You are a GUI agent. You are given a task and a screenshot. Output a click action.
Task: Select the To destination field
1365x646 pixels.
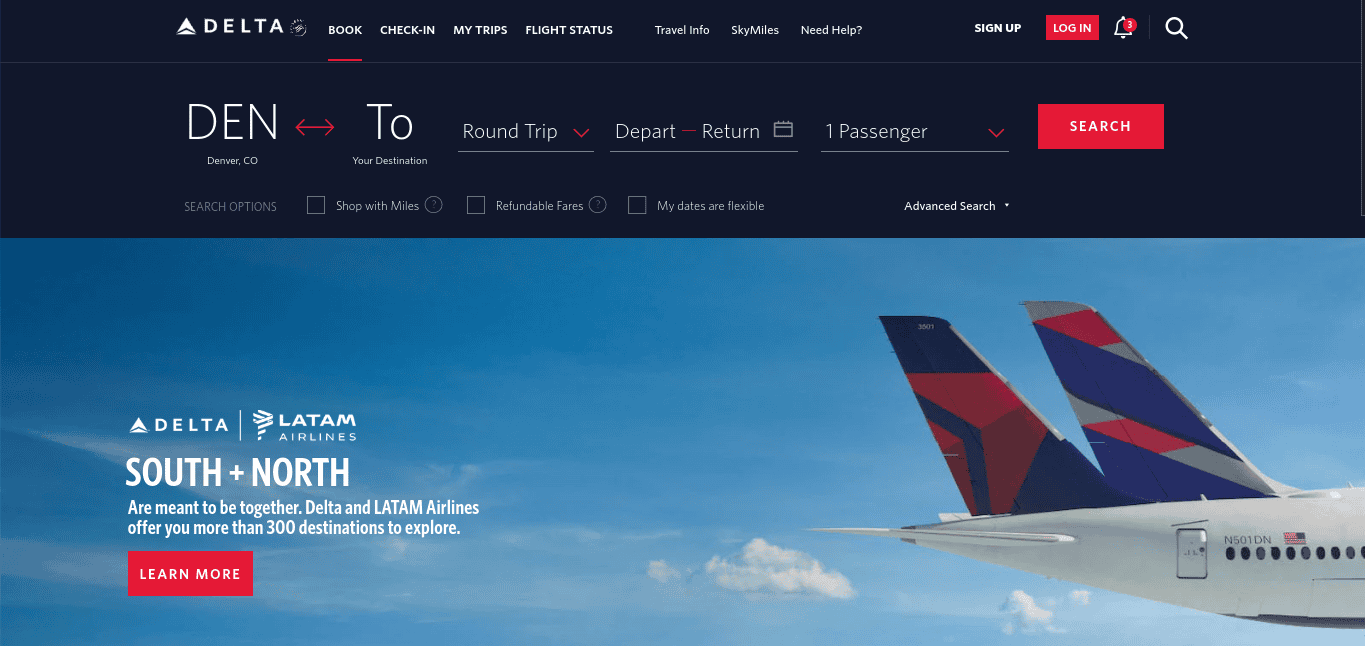[390, 133]
